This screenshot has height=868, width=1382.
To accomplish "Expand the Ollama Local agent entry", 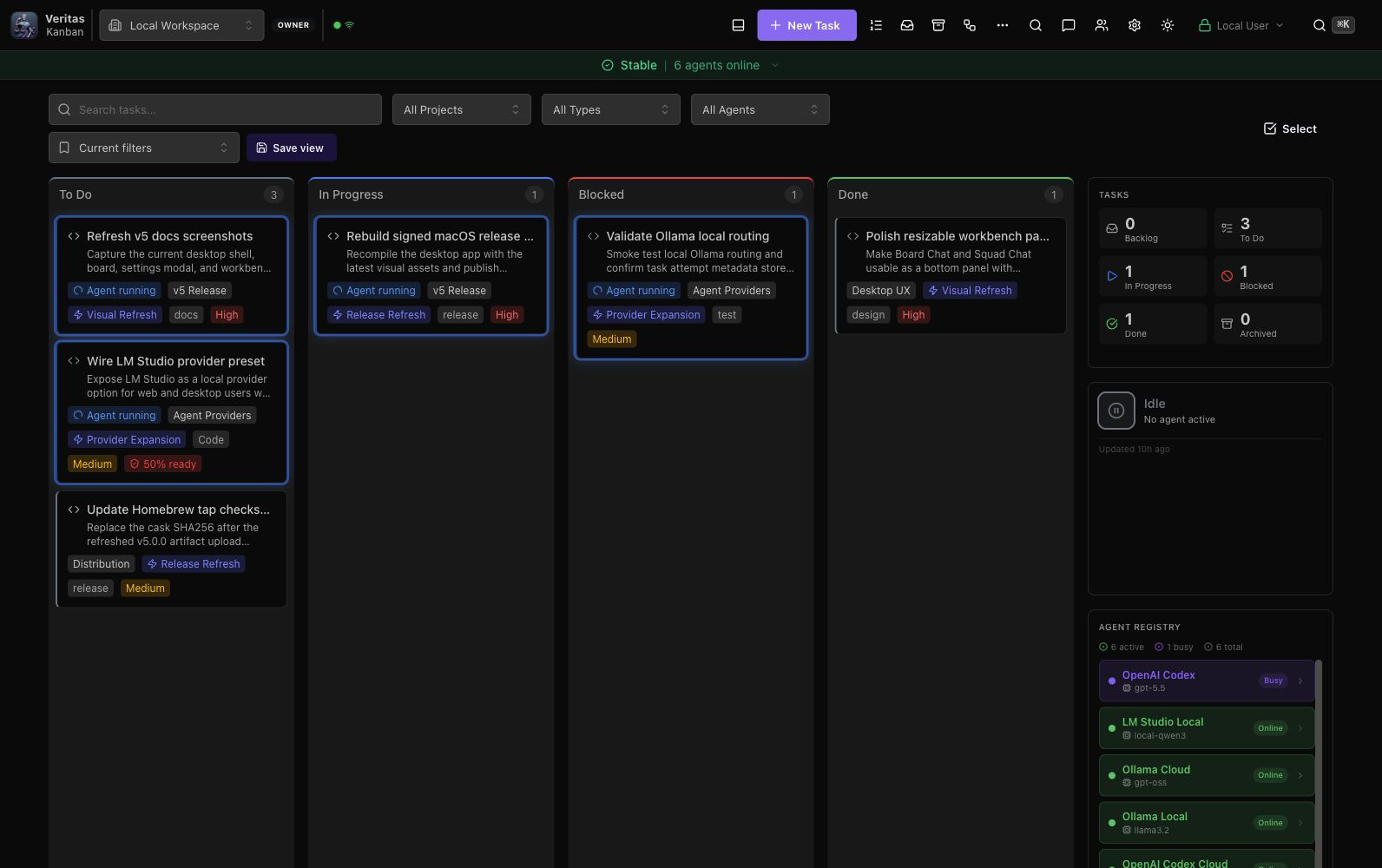I will 1207,823.
